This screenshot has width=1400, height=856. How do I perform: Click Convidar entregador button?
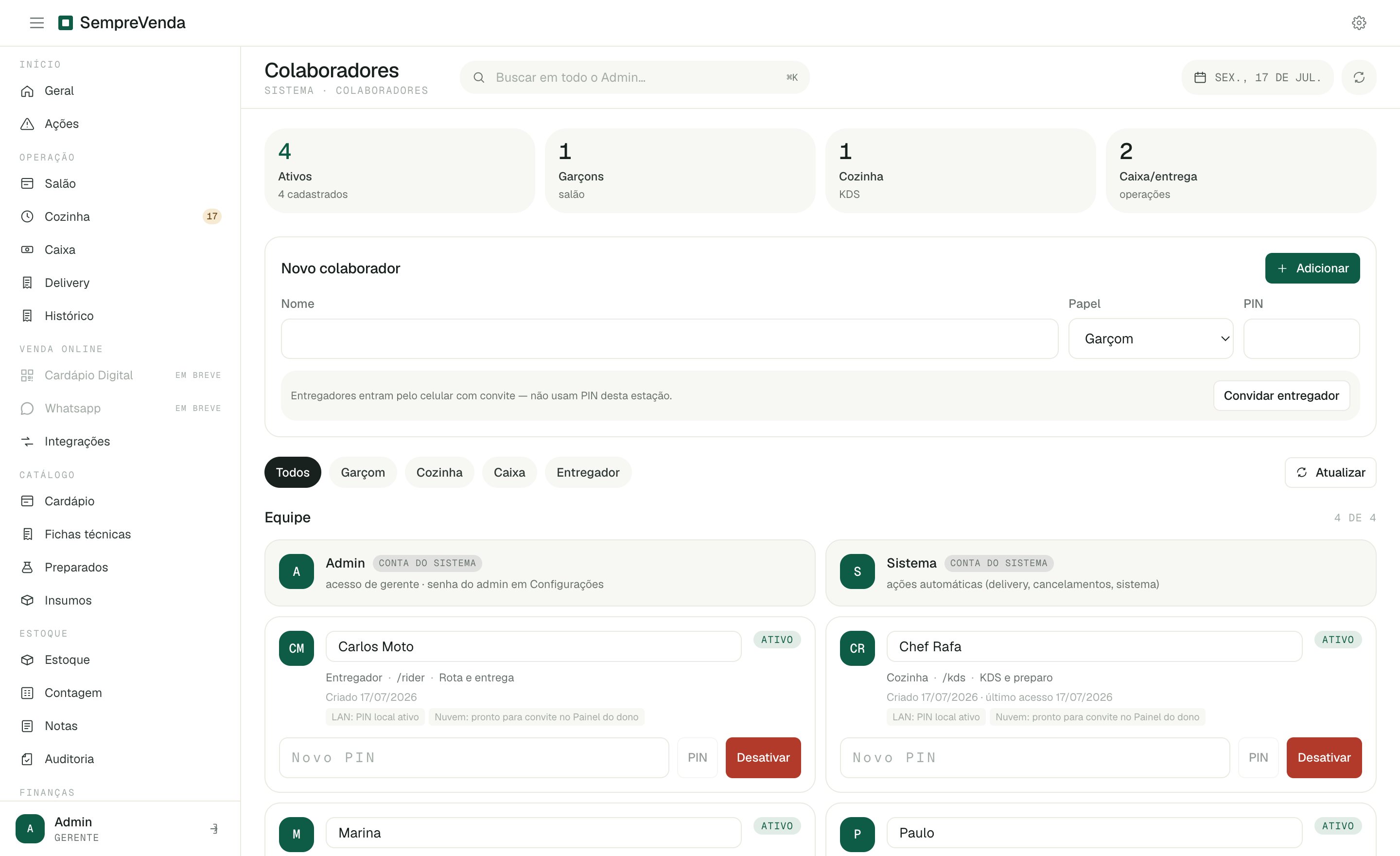[1281, 395]
